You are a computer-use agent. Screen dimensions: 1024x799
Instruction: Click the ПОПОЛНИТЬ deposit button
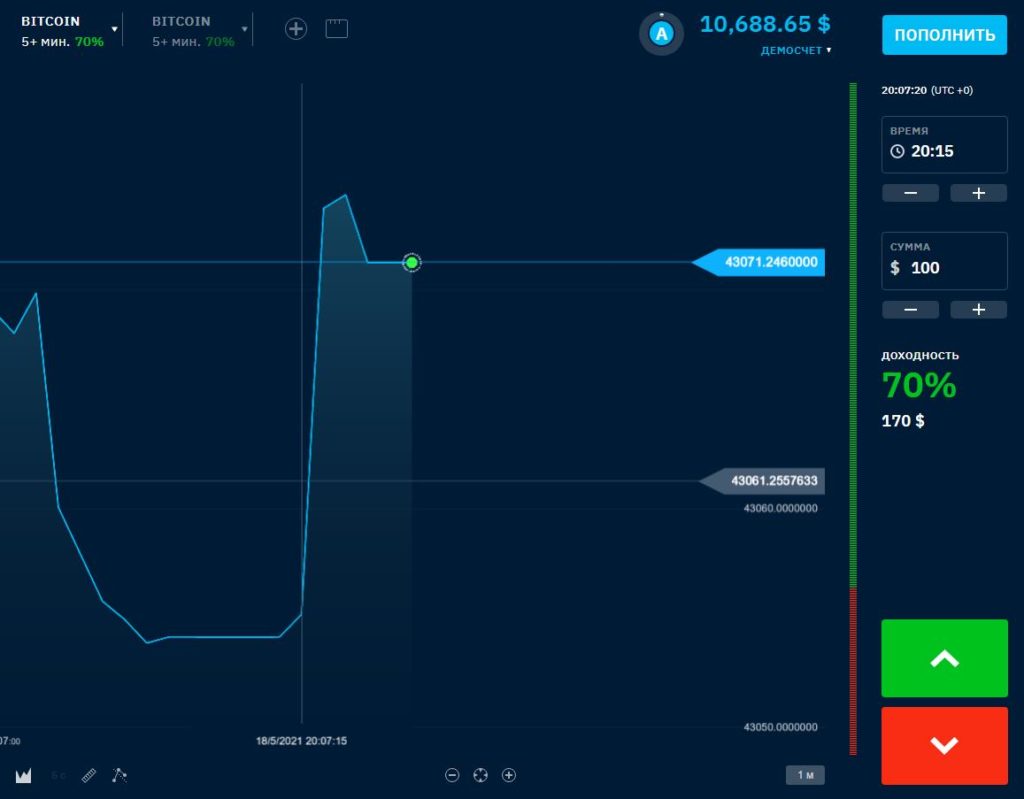coord(944,35)
